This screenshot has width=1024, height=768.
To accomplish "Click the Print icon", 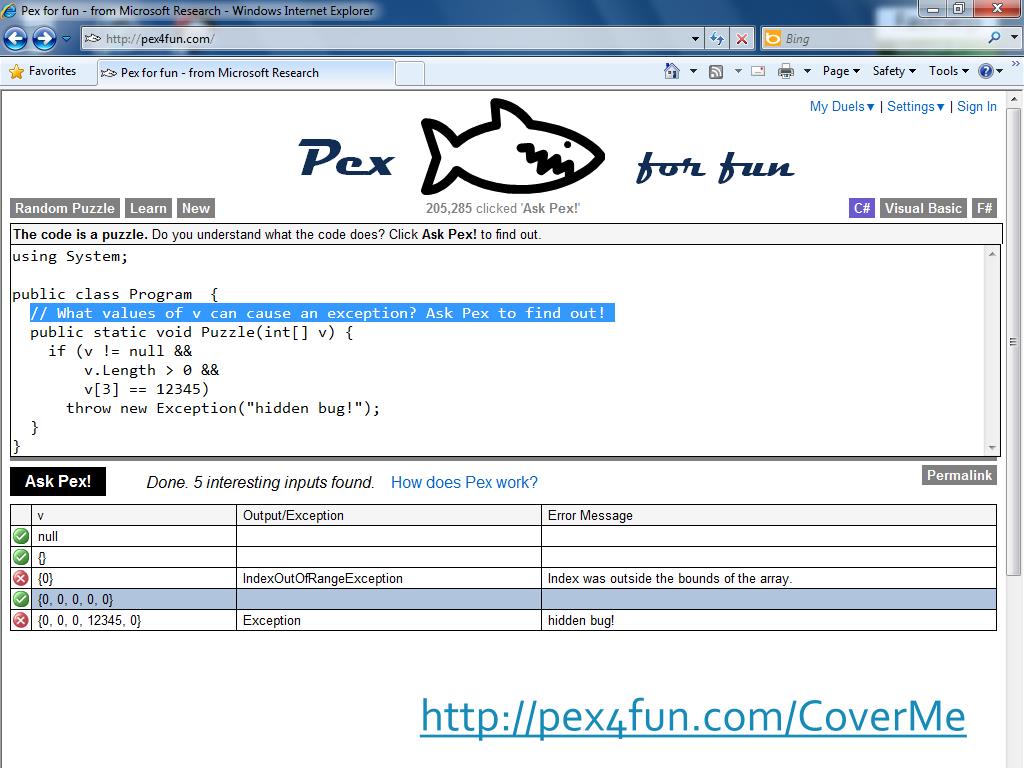I will point(786,71).
